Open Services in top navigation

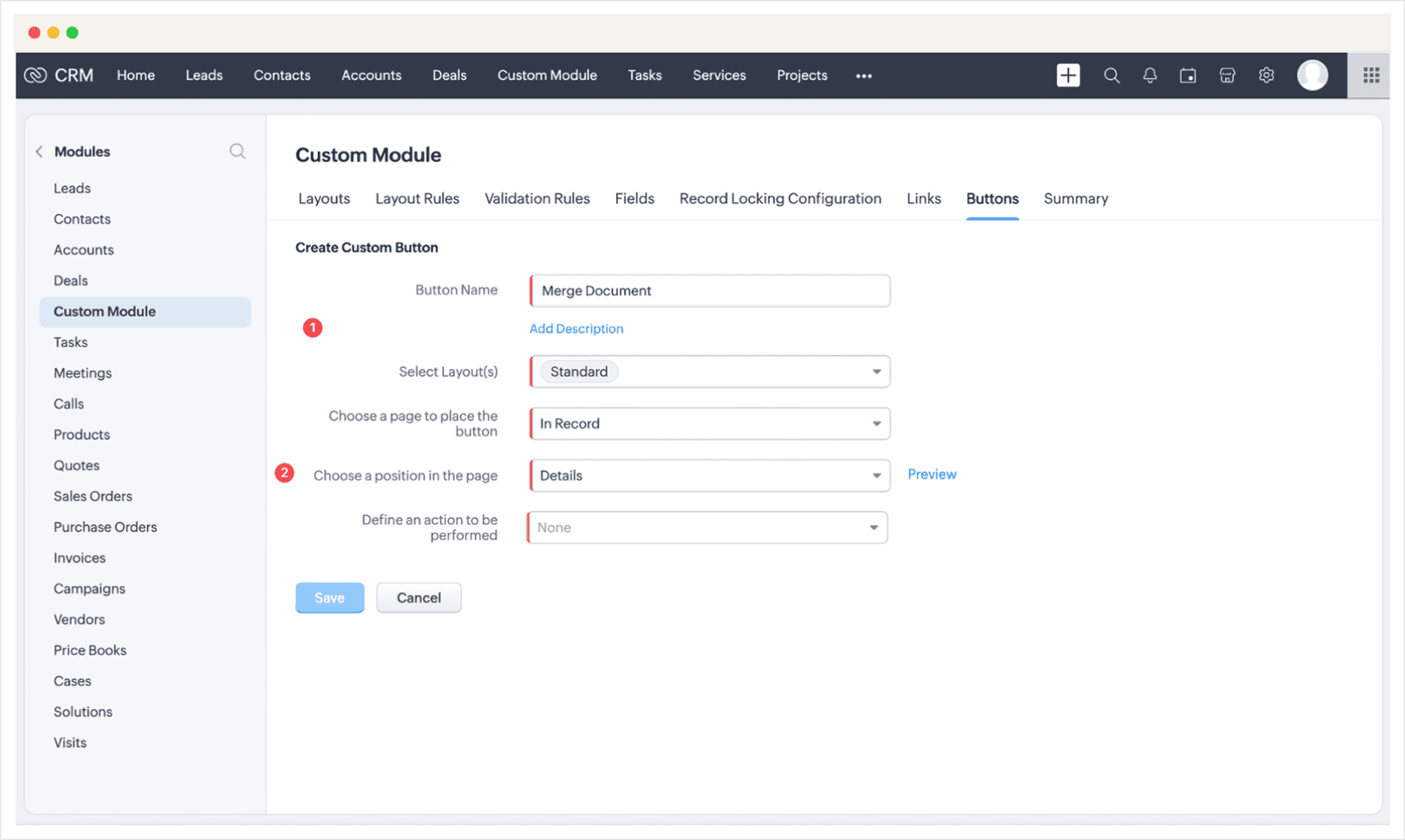click(719, 75)
